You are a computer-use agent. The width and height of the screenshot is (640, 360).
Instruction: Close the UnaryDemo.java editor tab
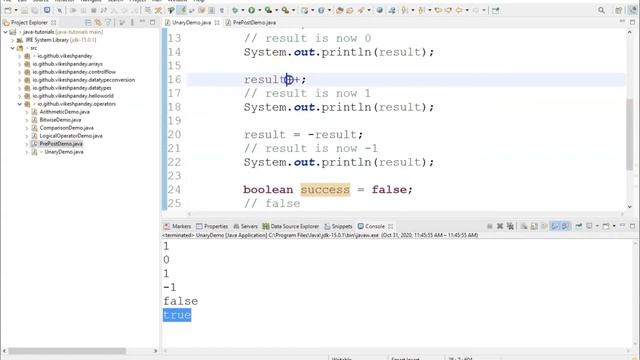217,22
